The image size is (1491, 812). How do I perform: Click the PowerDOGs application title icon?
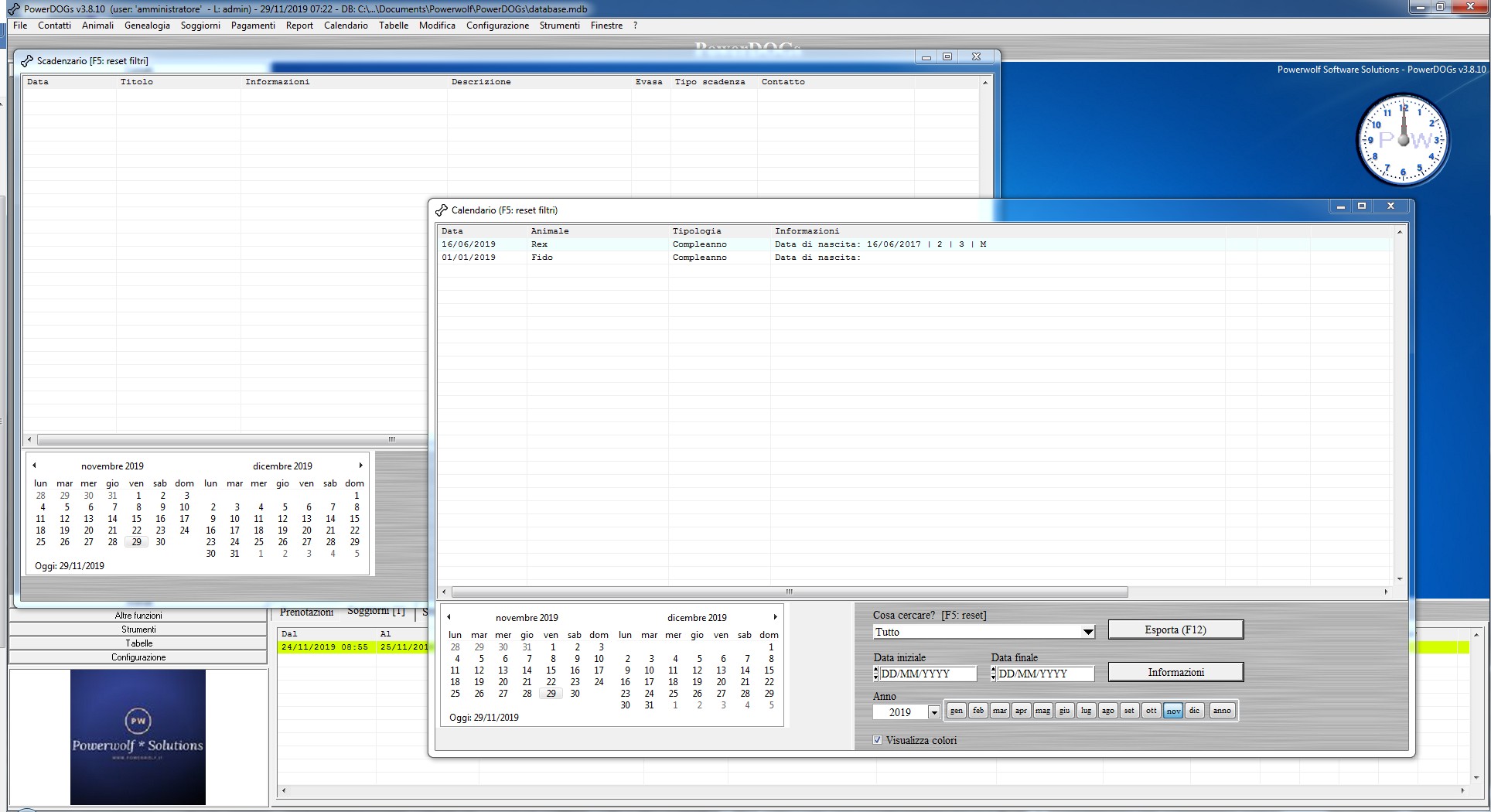click(13, 9)
